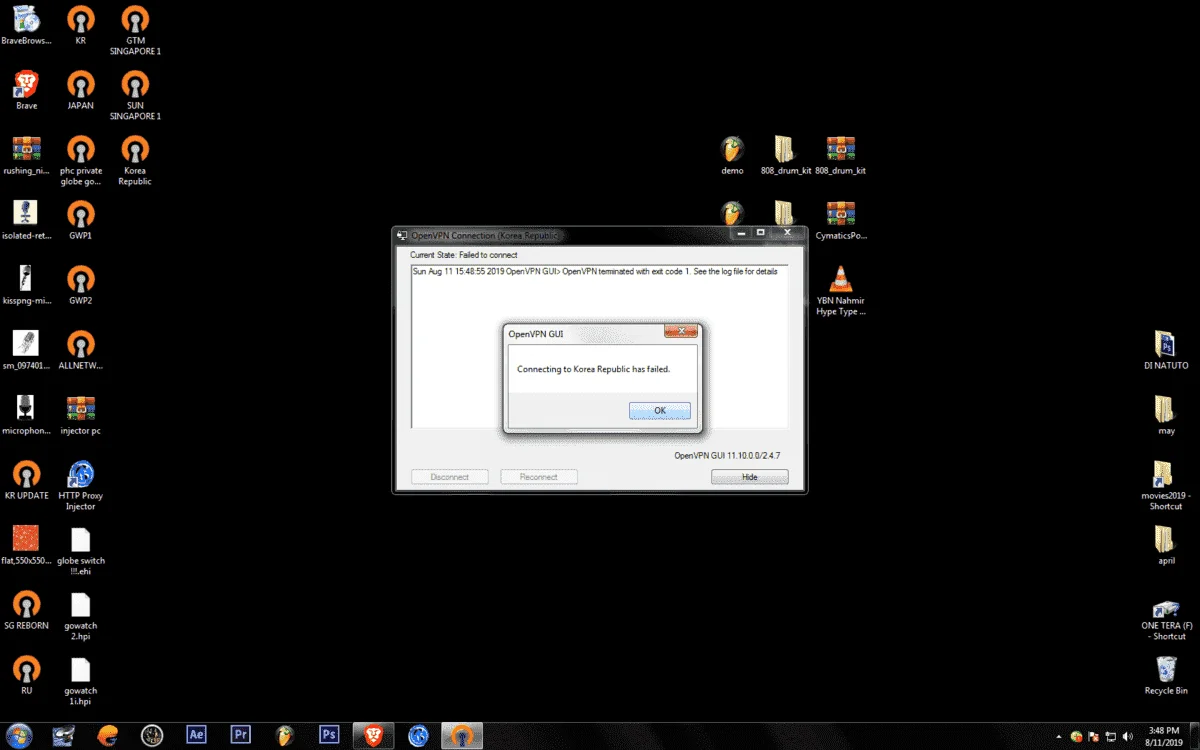The width and height of the screenshot is (1200, 750).
Task: Open Photoshop from the taskbar
Action: [328, 735]
